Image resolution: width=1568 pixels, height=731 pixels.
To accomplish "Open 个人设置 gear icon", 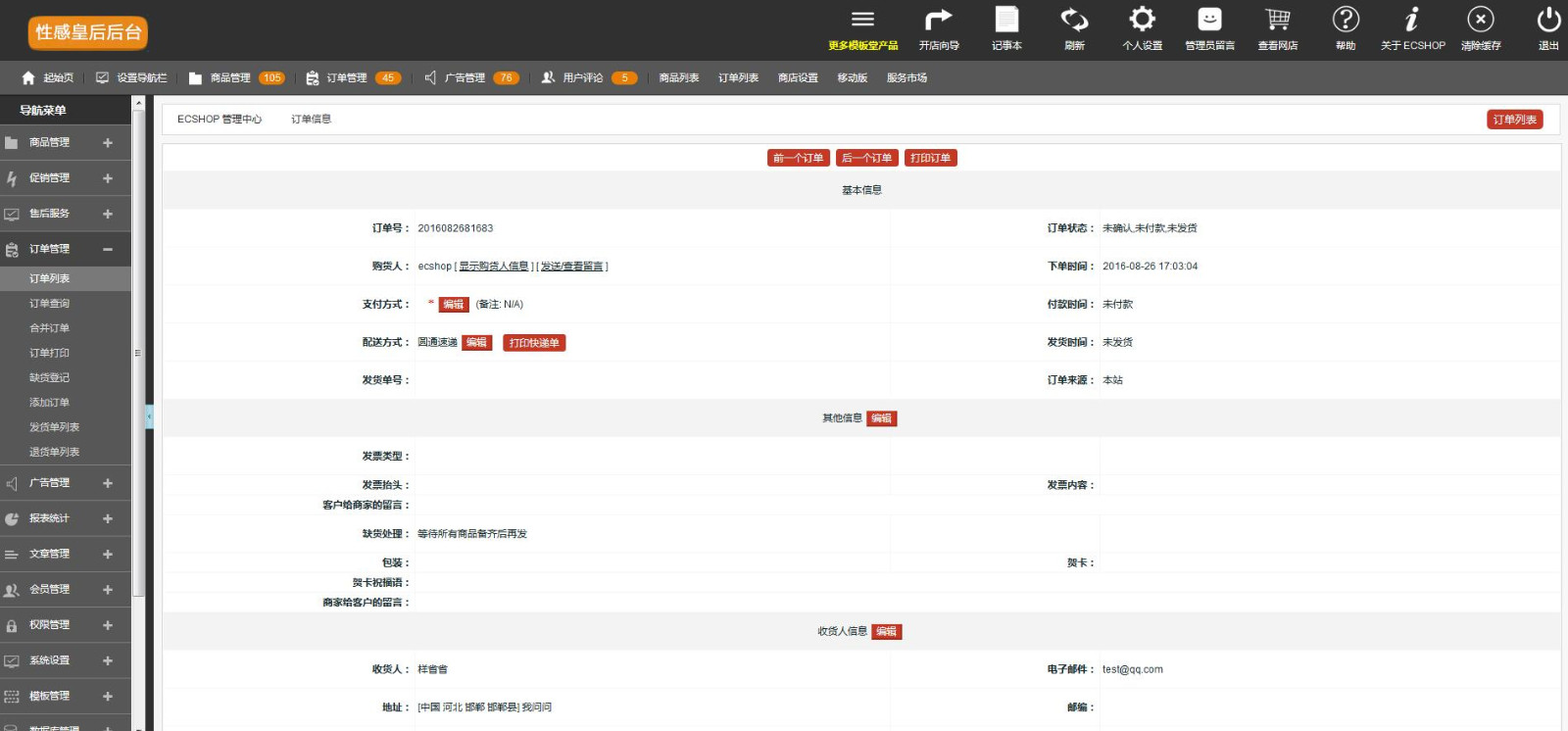I will (x=1142, y=21).
